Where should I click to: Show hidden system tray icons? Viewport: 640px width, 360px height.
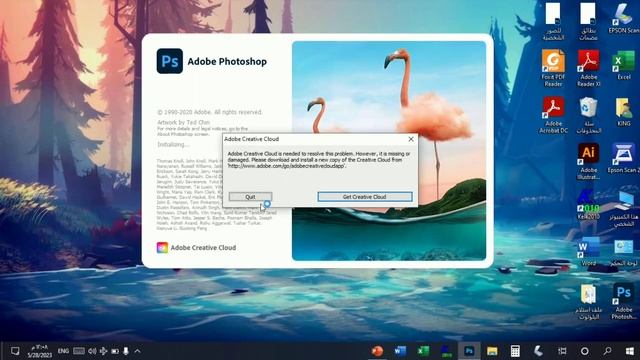(138, 351)
